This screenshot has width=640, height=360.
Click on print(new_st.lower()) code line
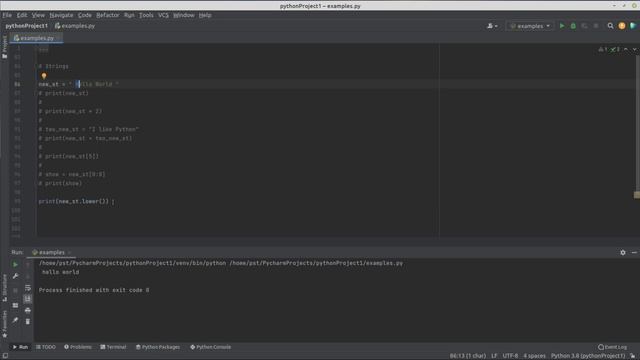pos(73,201)
